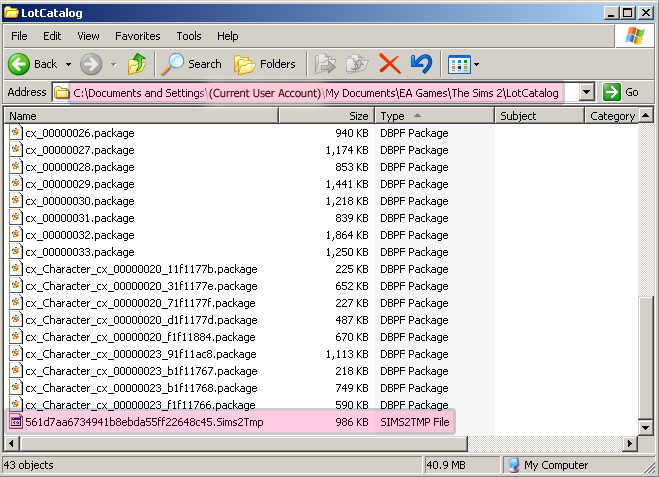Click the vertical scrollbar up arrow

click(646, 116)
